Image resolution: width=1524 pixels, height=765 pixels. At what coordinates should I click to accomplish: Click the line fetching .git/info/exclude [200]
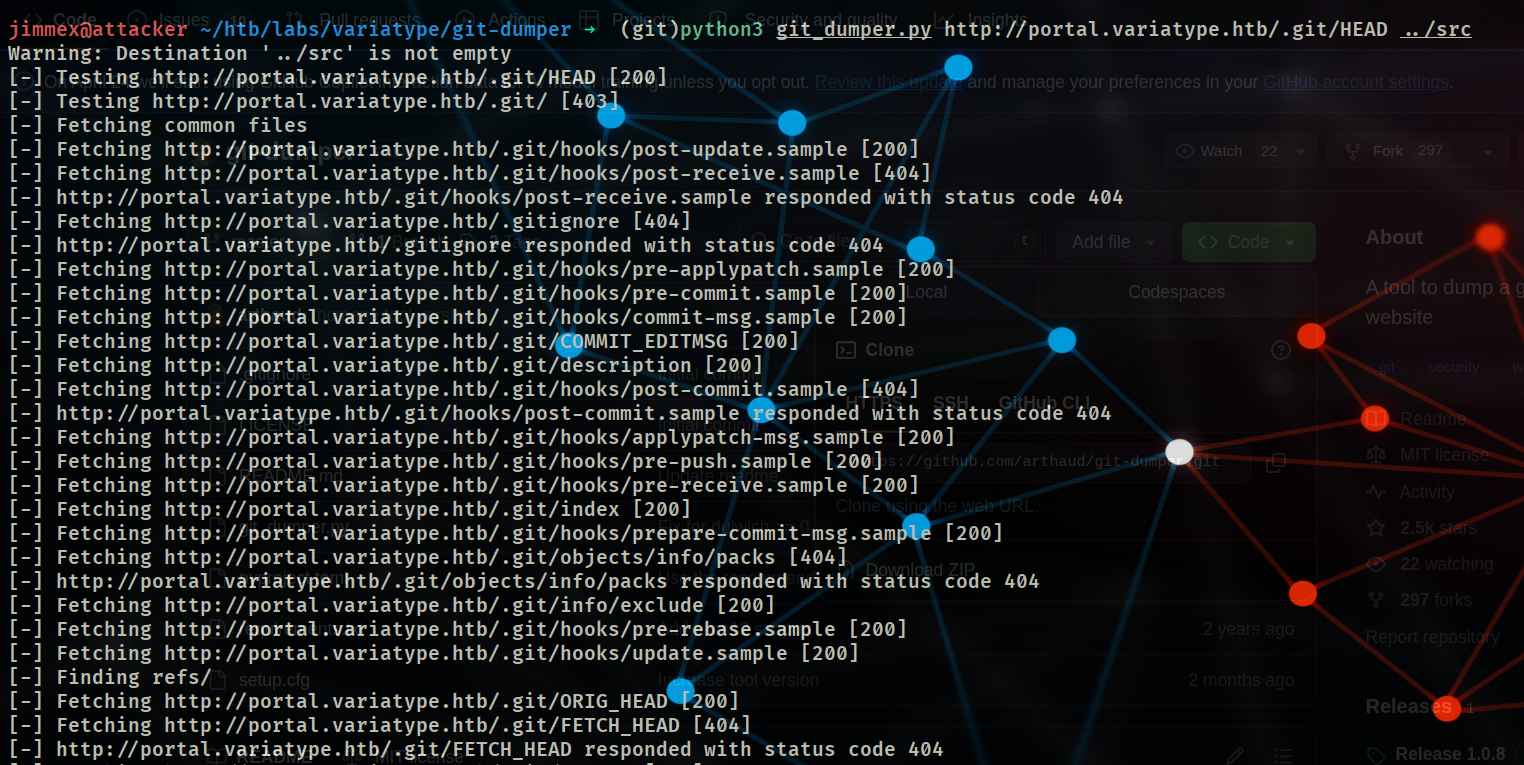[392, 605]
